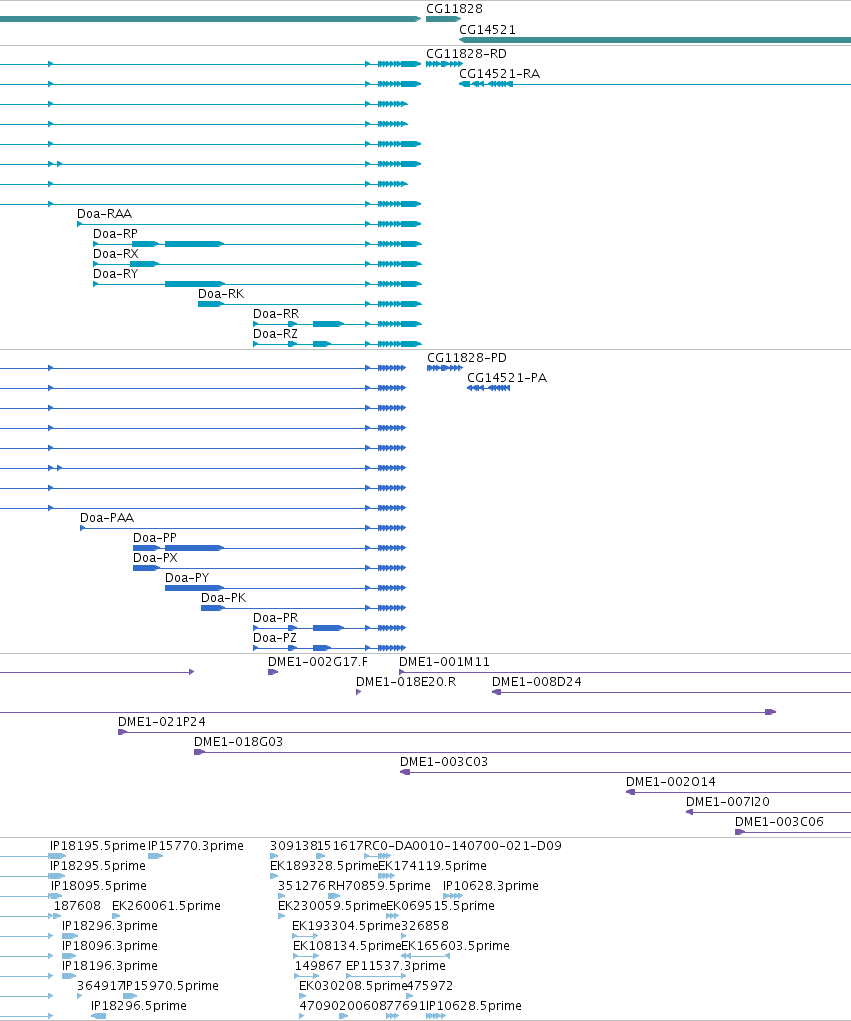851x1021 pixels.
Task: Click the Doa-PK protein label
Action: pos(223,597)
